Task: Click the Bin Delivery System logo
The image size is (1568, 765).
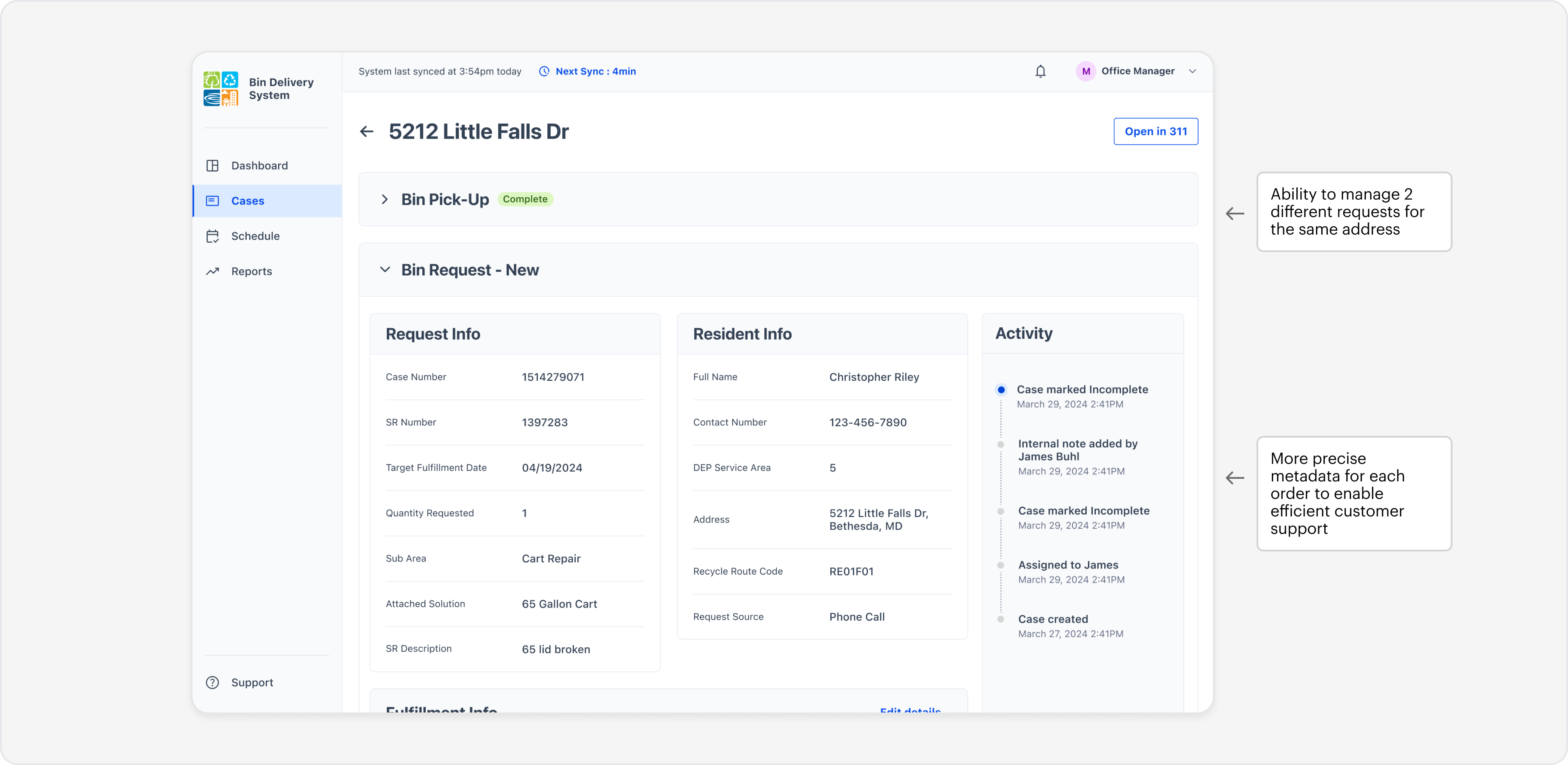Action: click(x=220, y=88)
